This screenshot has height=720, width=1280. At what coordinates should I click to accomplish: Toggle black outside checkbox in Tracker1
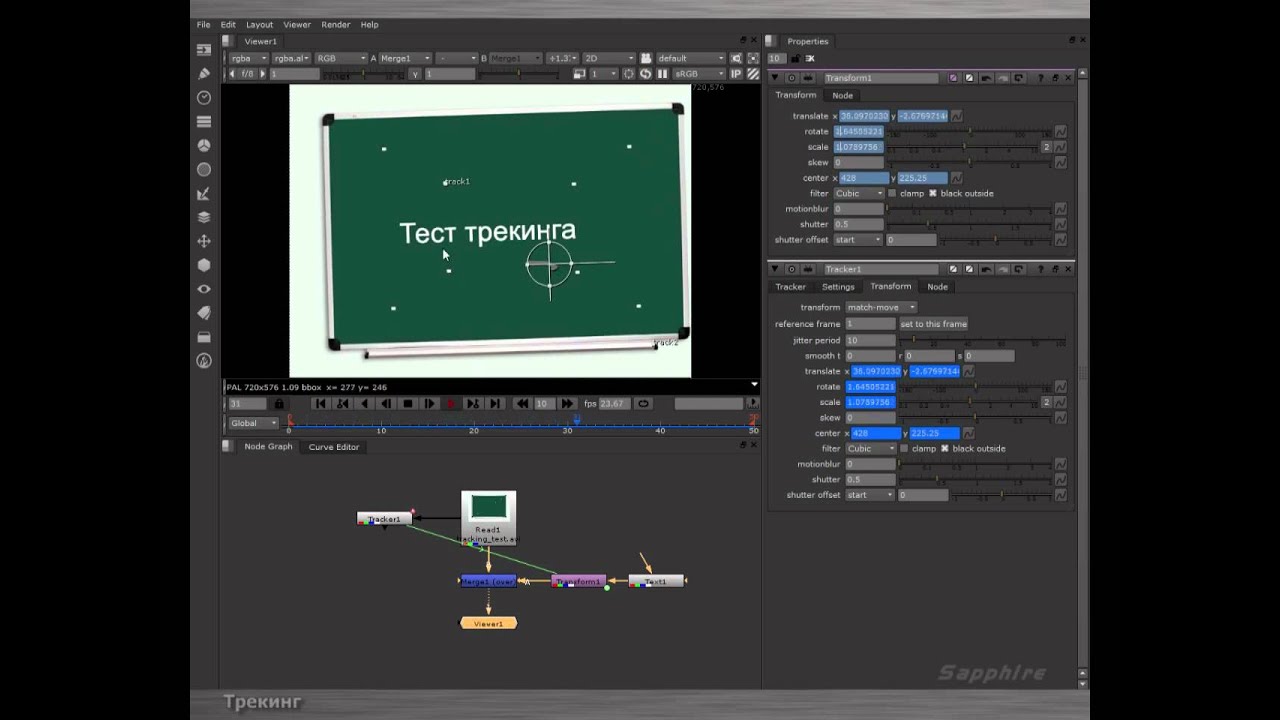[x=945, y=448]
